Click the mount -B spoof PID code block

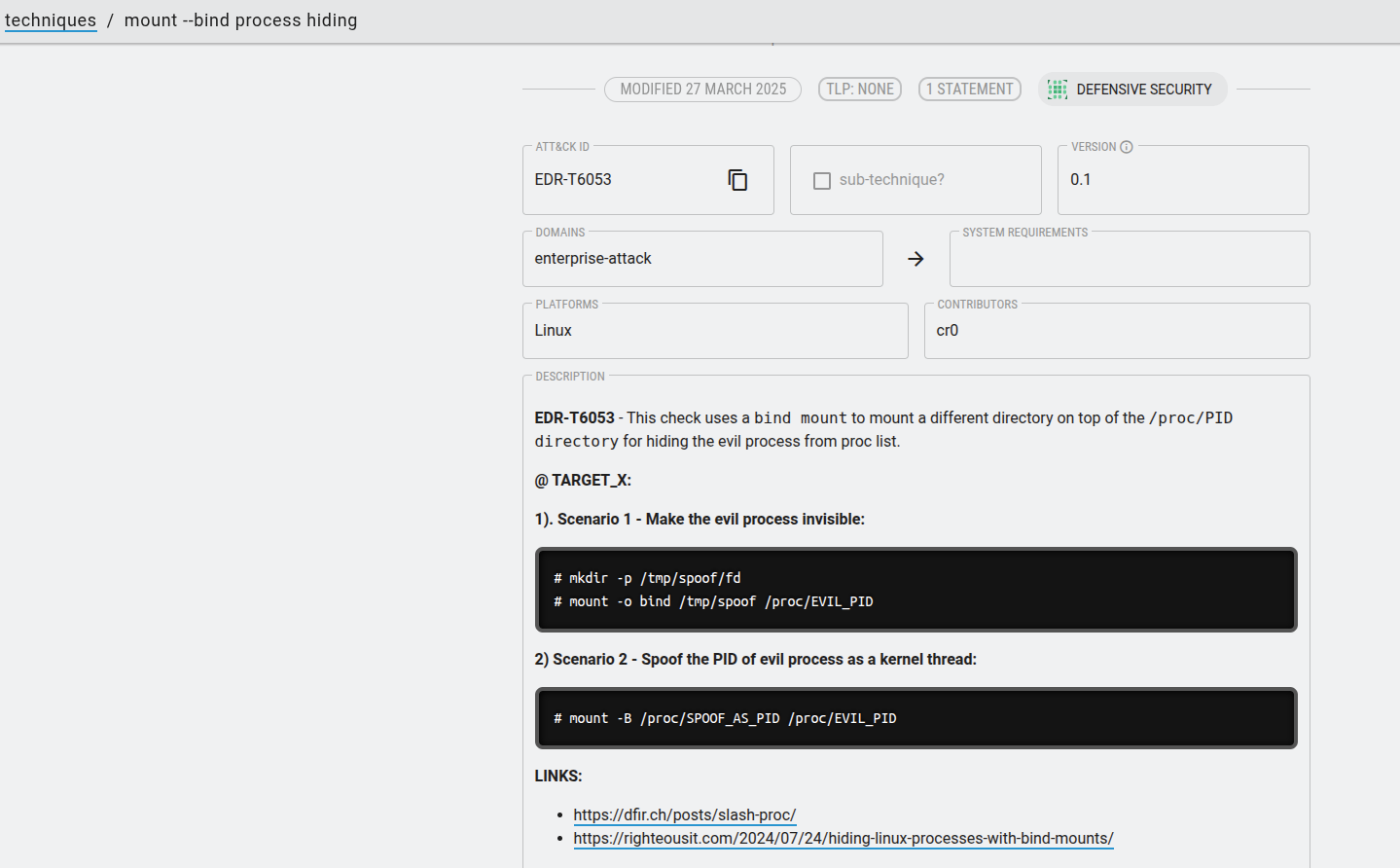[x=915, y=718]
